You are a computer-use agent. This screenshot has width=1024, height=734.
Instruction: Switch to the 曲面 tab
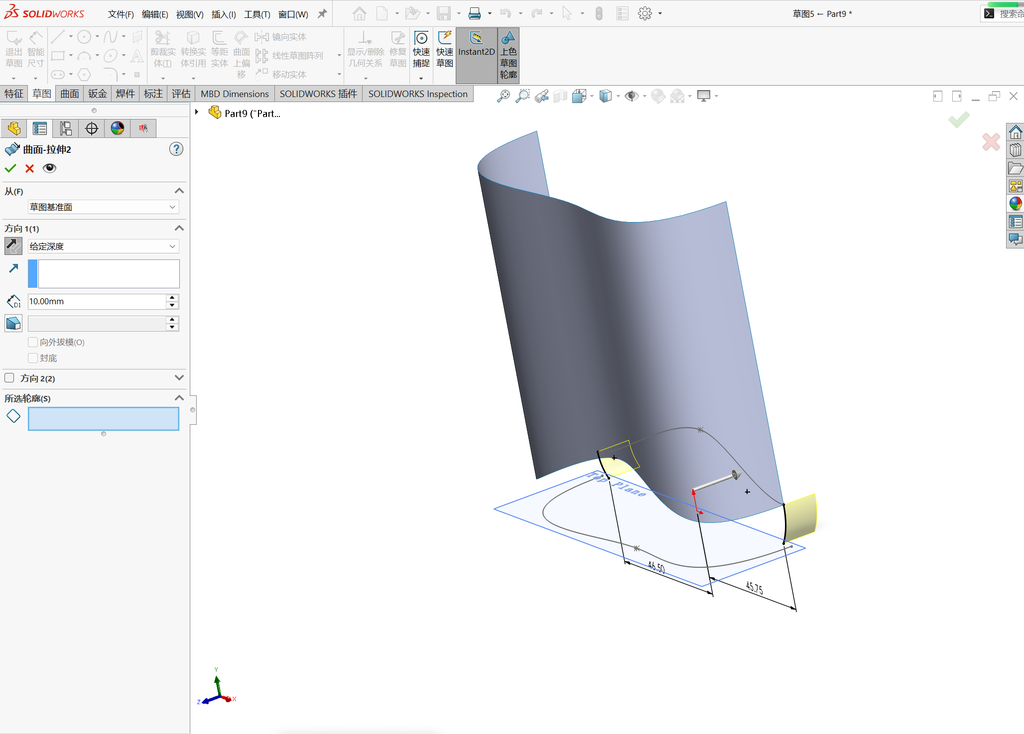point(70,93)
